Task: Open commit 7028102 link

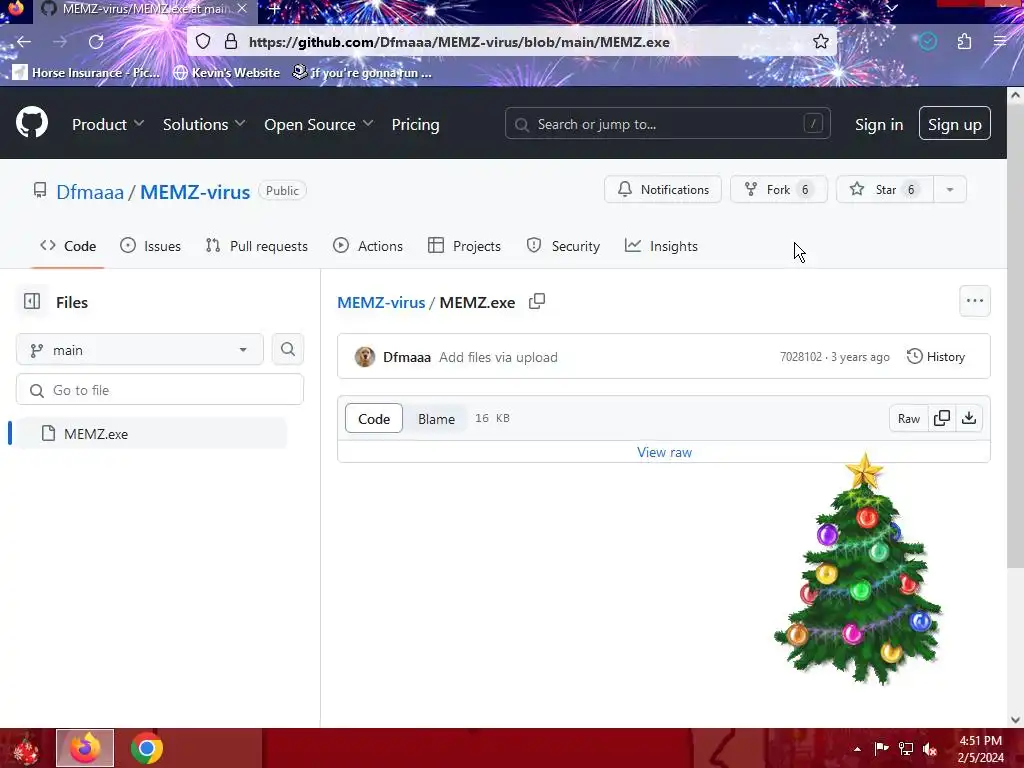Action: (x=801, y=357)
